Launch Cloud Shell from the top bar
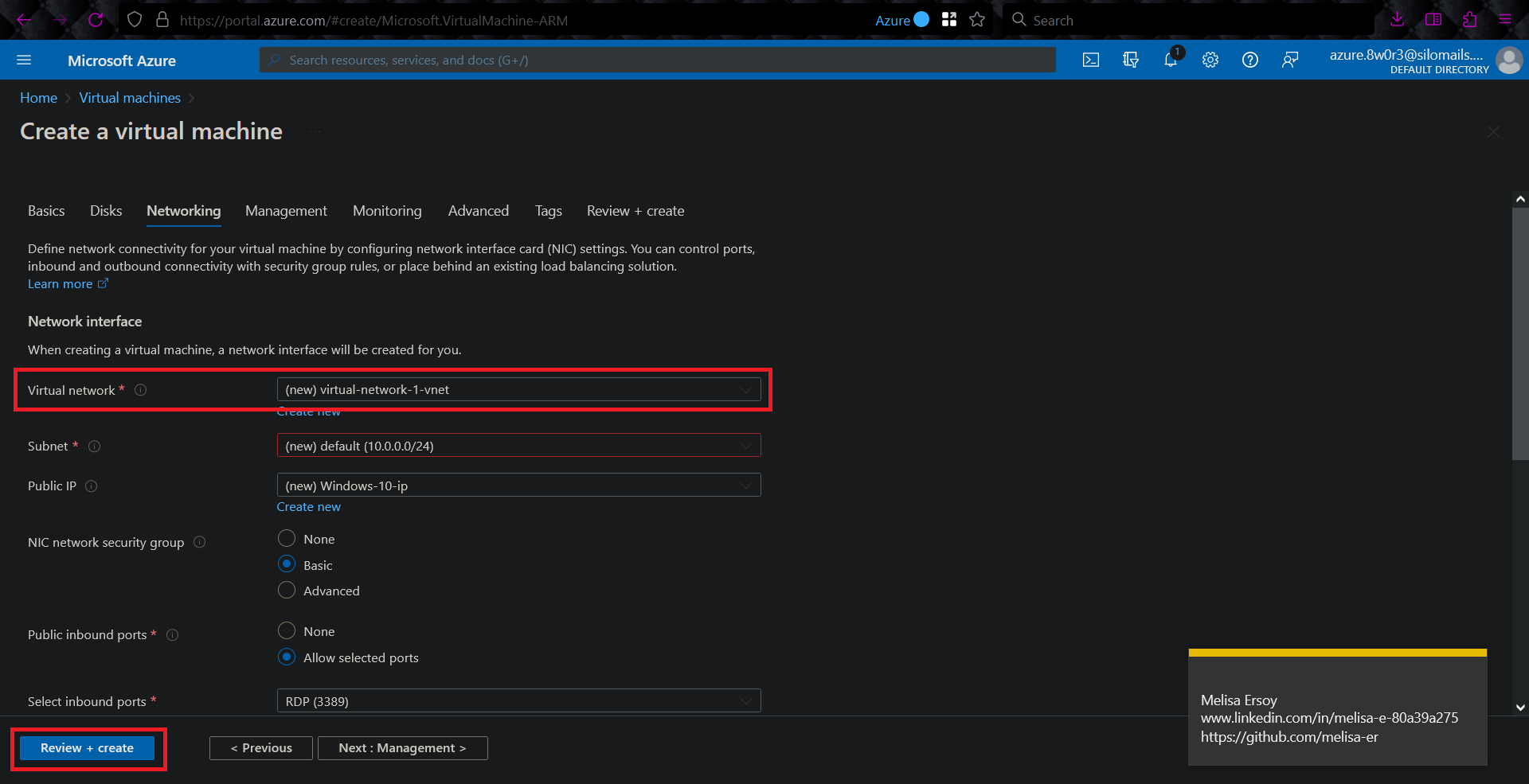 1091,60
